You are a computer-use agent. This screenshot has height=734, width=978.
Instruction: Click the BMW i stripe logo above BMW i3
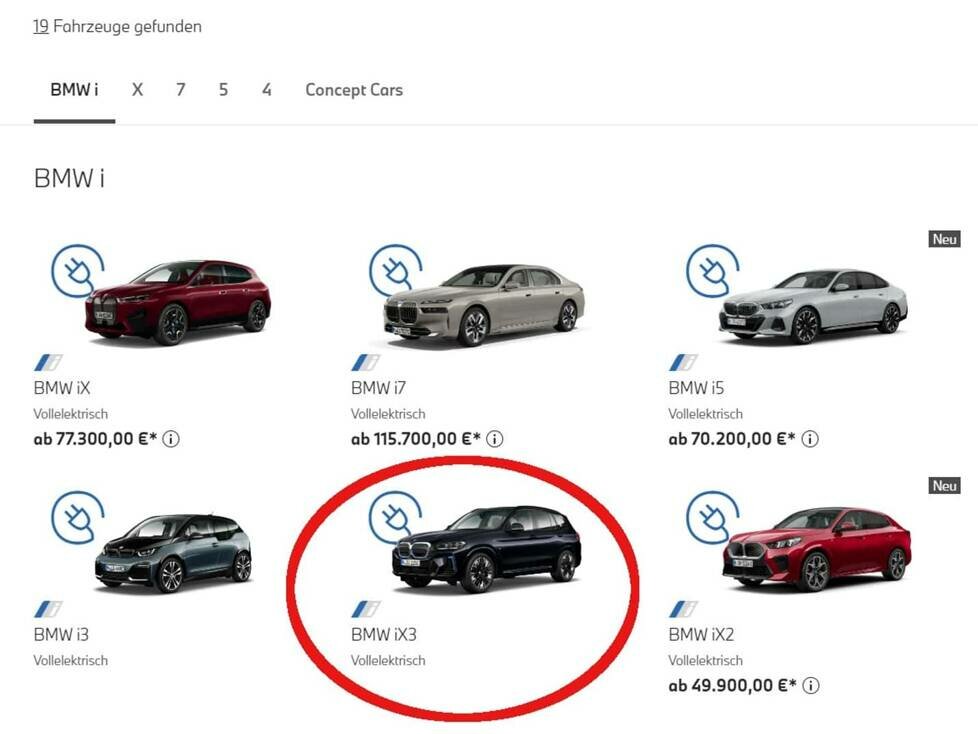click(49, 609)
